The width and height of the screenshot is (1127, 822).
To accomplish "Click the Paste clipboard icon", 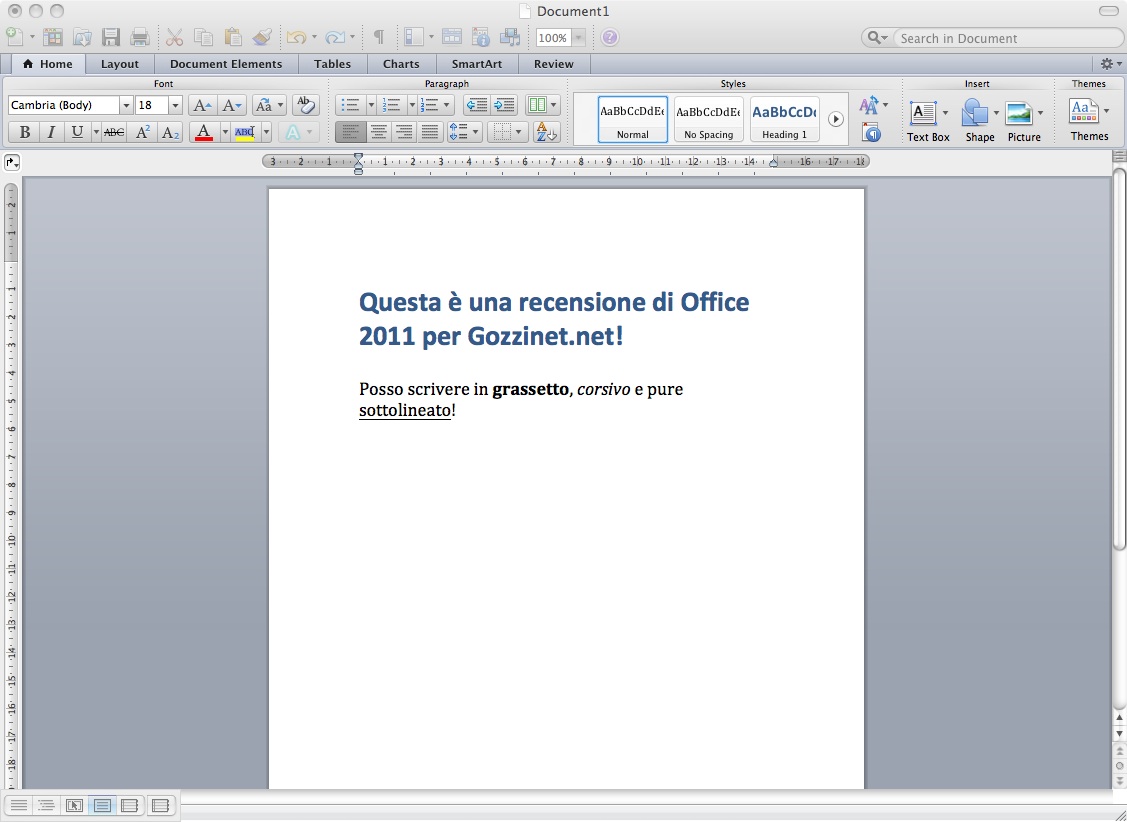I will (x=232, y=37).
